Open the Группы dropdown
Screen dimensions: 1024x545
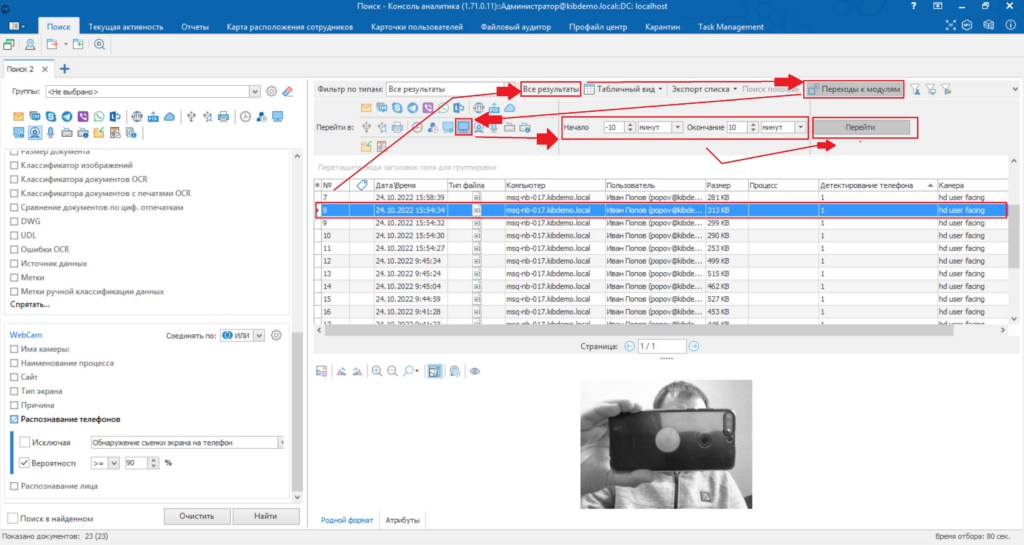[255, 91]
